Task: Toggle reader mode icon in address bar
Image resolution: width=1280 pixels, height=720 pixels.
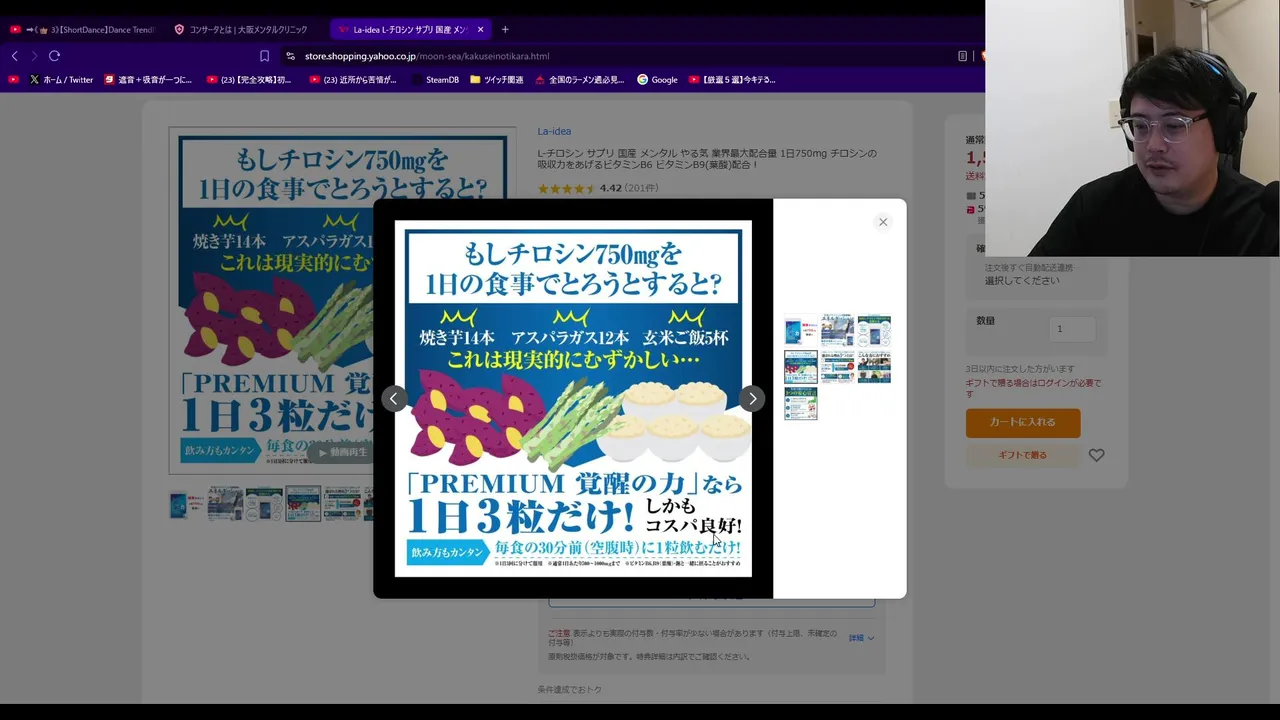Action: click(962, 56)
